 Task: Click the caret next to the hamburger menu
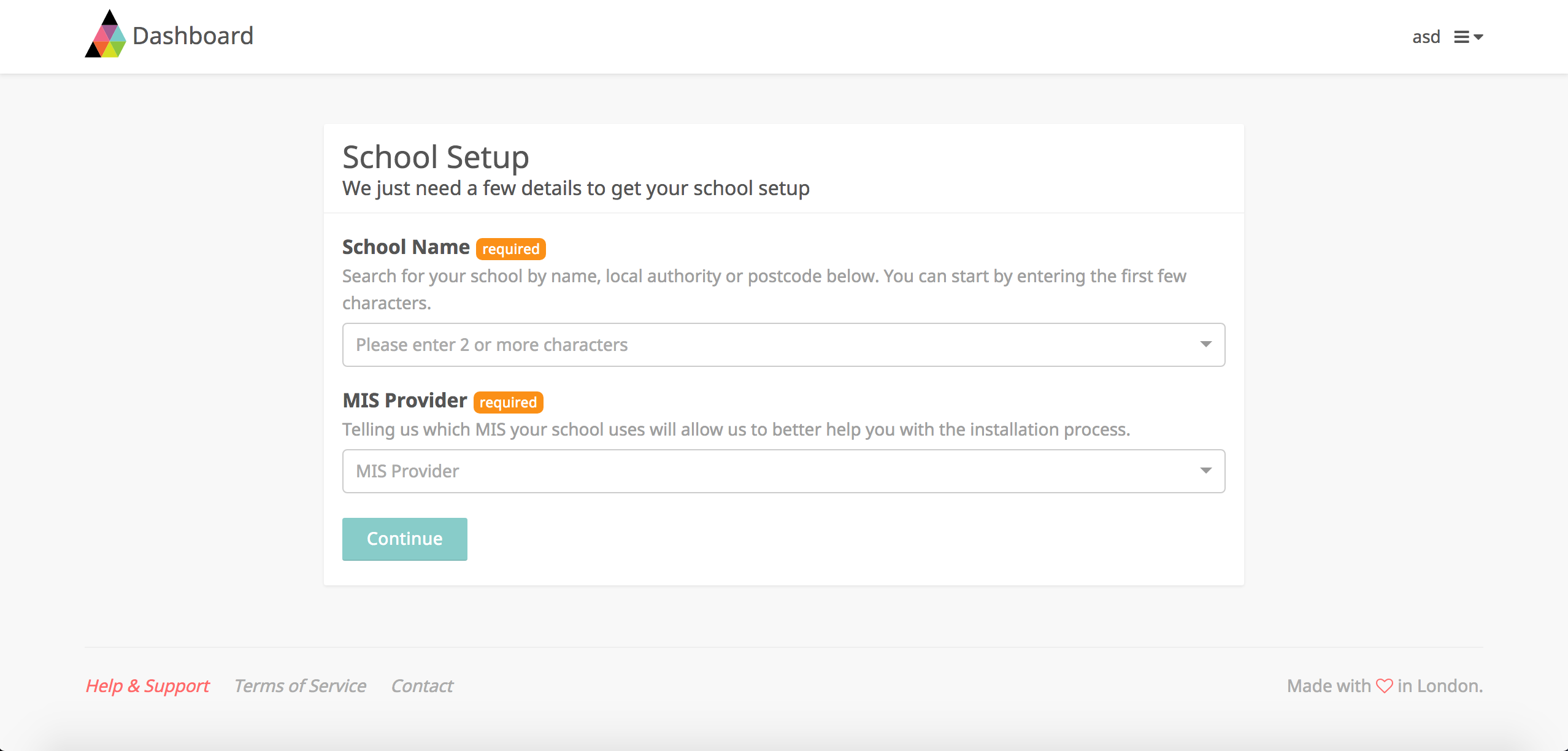(1478, 37)
